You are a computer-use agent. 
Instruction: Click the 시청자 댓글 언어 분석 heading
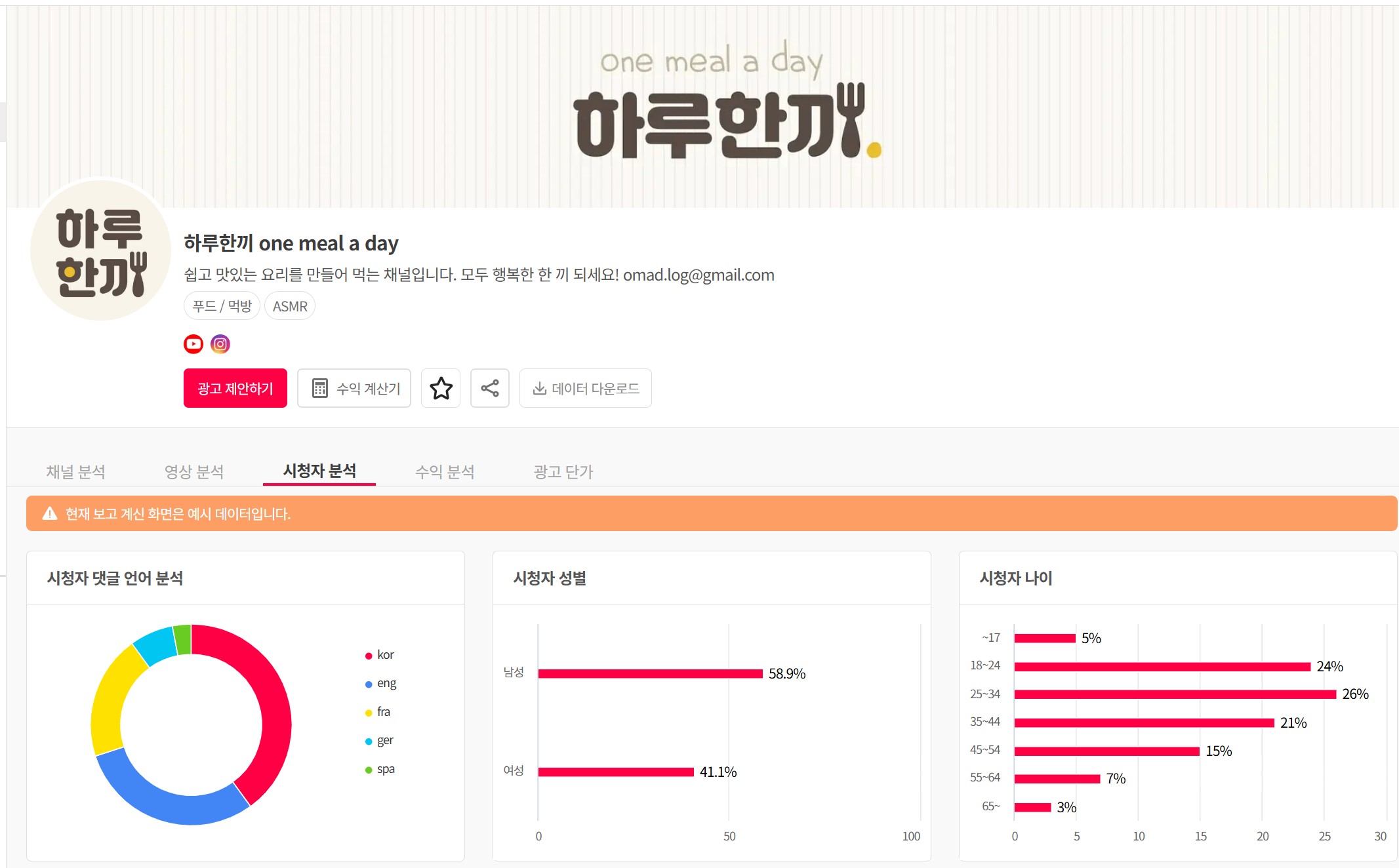click(115, 578)
